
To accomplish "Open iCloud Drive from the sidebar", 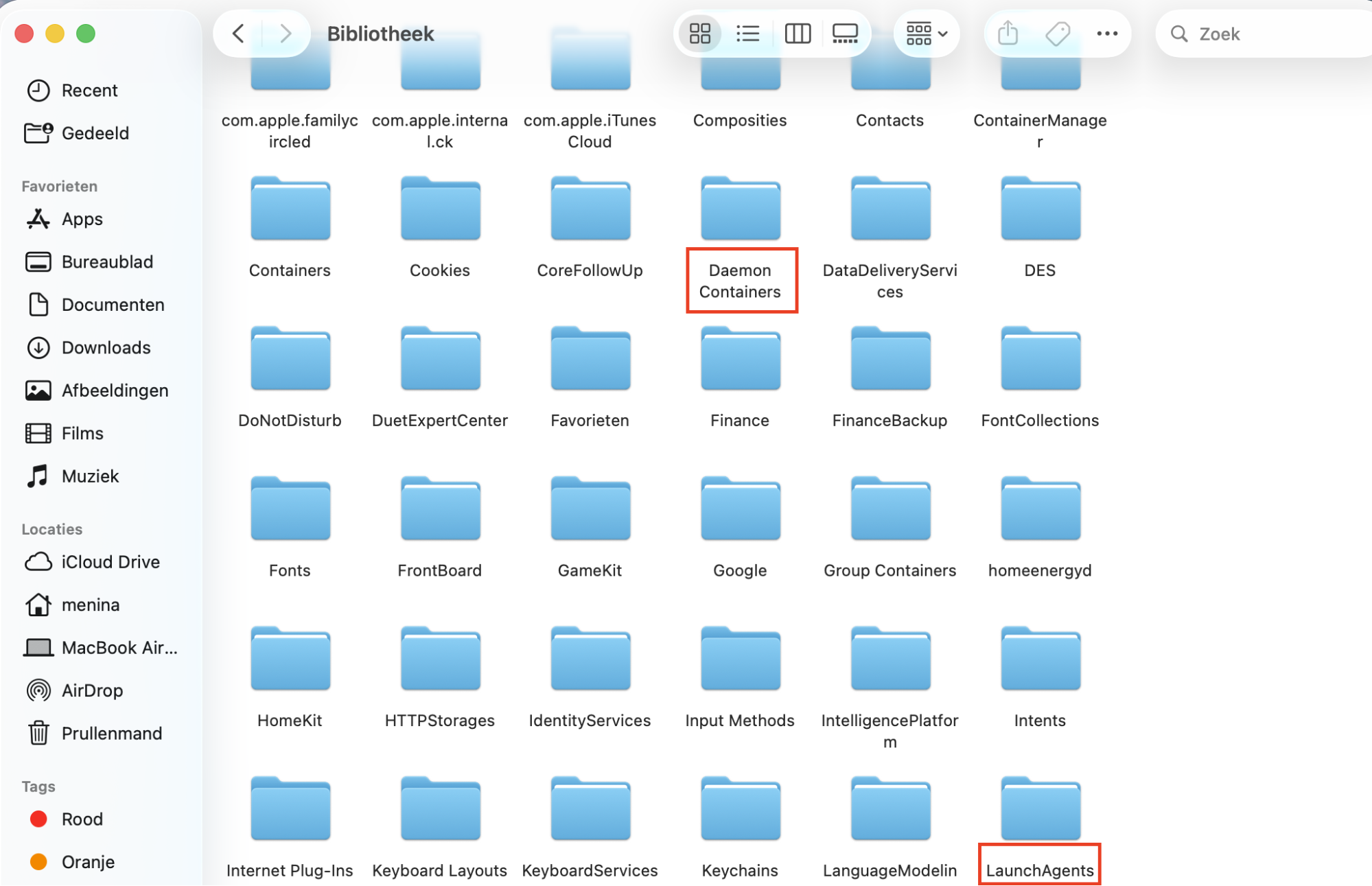I will point(110,561).
